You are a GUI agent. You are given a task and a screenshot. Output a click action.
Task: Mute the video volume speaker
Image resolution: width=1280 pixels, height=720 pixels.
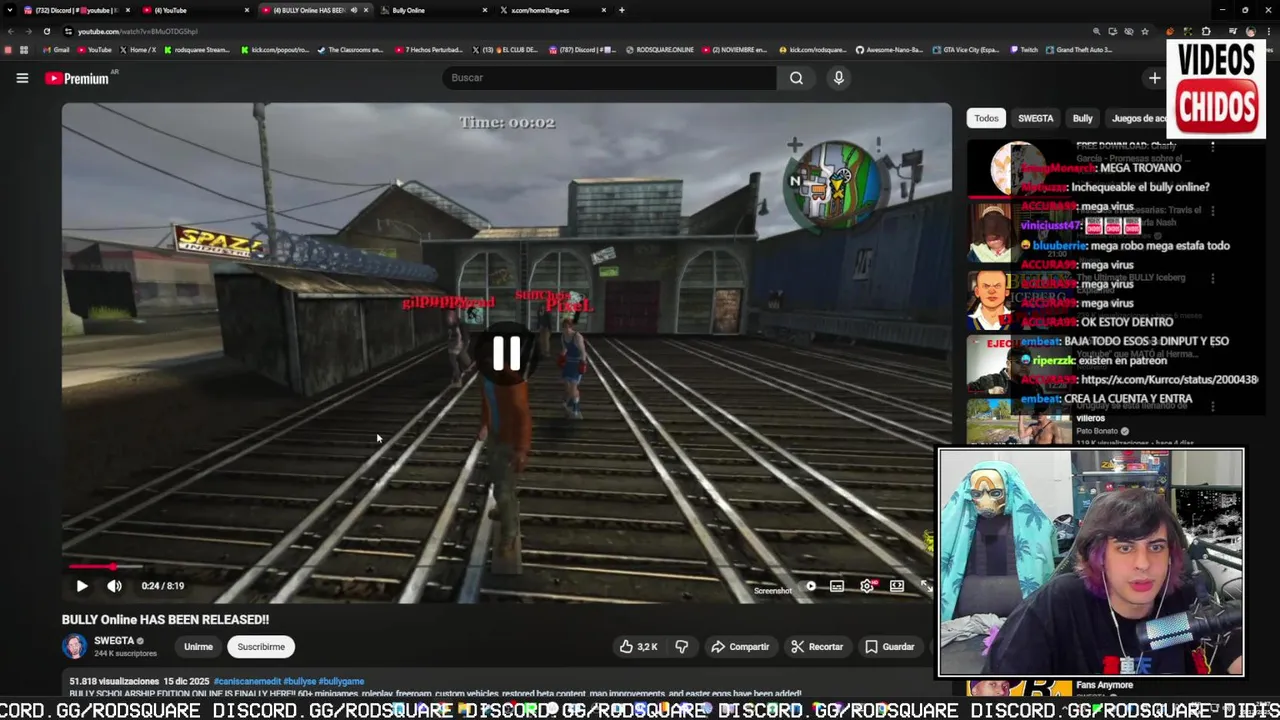click(114, 586)
